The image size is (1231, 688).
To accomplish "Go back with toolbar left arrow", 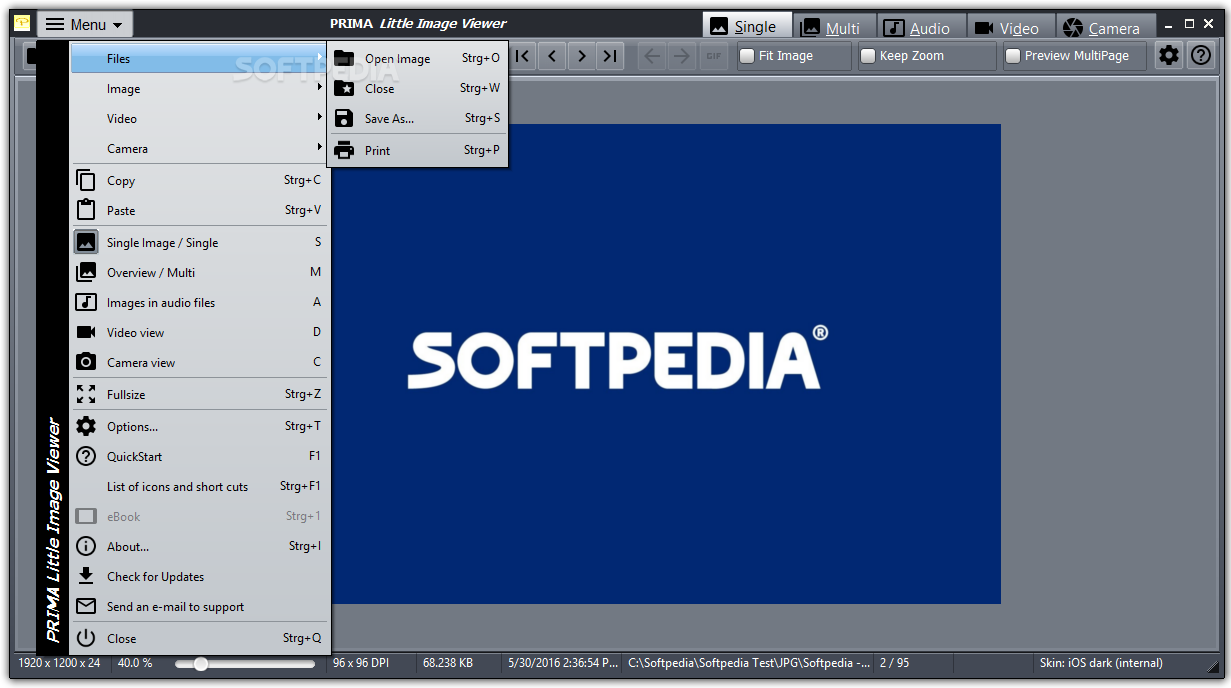I will click(652, 56).
